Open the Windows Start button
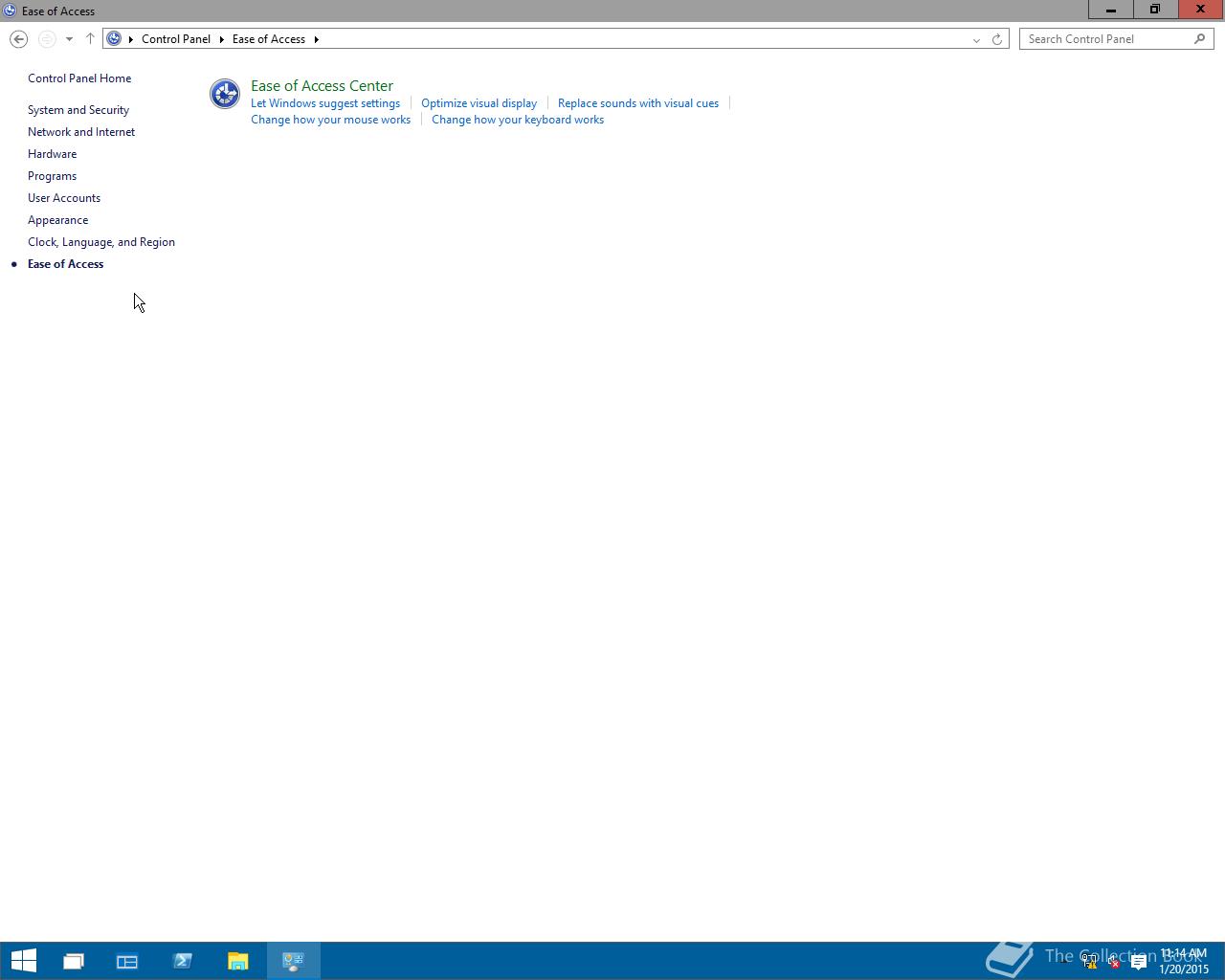The width and height of the screenshot is (1225, 980). click(x=23, y=961)
